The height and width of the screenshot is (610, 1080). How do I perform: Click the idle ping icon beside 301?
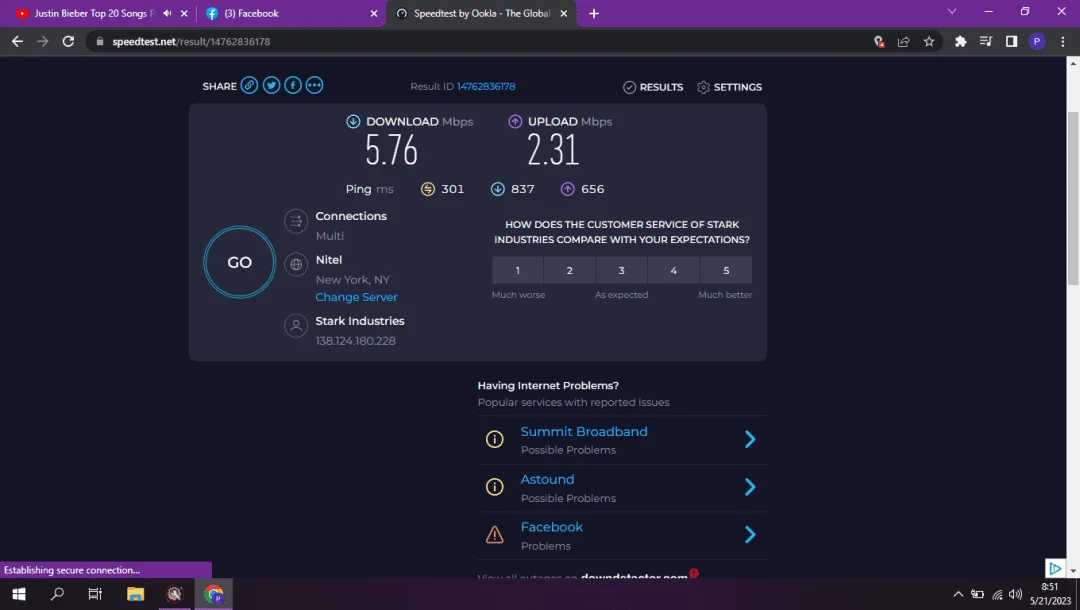(x=428, y=189)
